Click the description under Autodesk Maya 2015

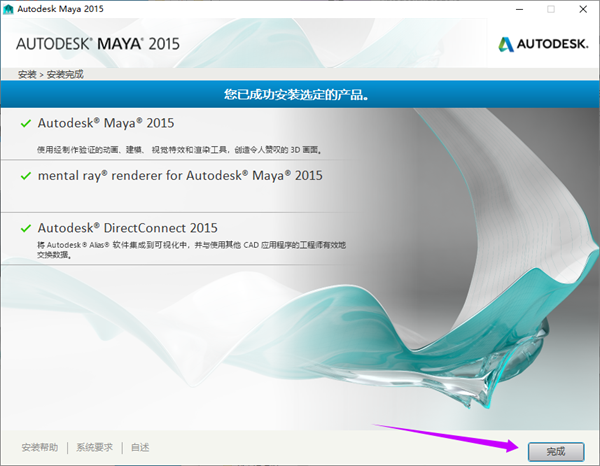[180, 149]
